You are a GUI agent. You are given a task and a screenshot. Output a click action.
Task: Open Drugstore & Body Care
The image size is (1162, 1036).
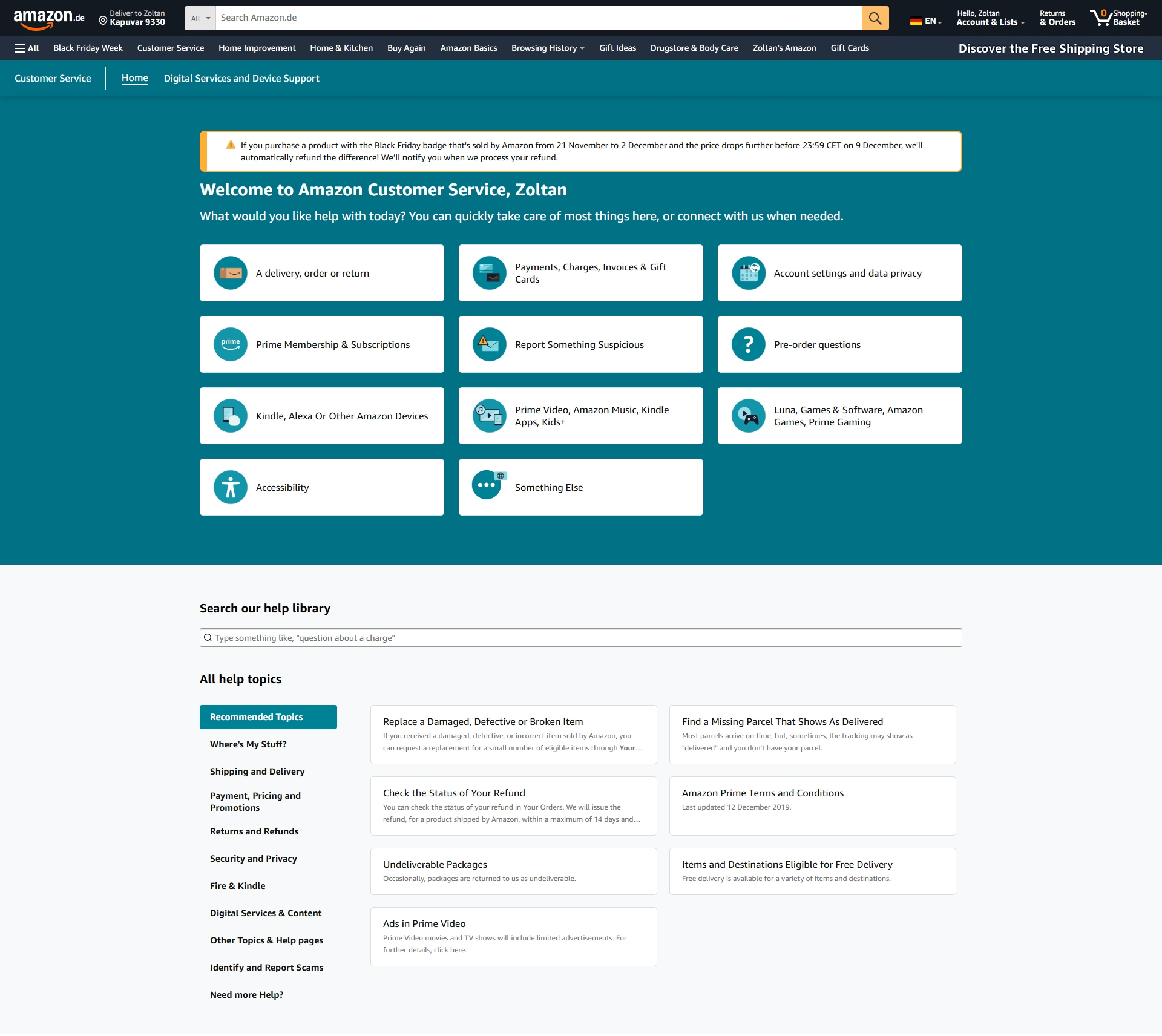click(x=694, y=48)
